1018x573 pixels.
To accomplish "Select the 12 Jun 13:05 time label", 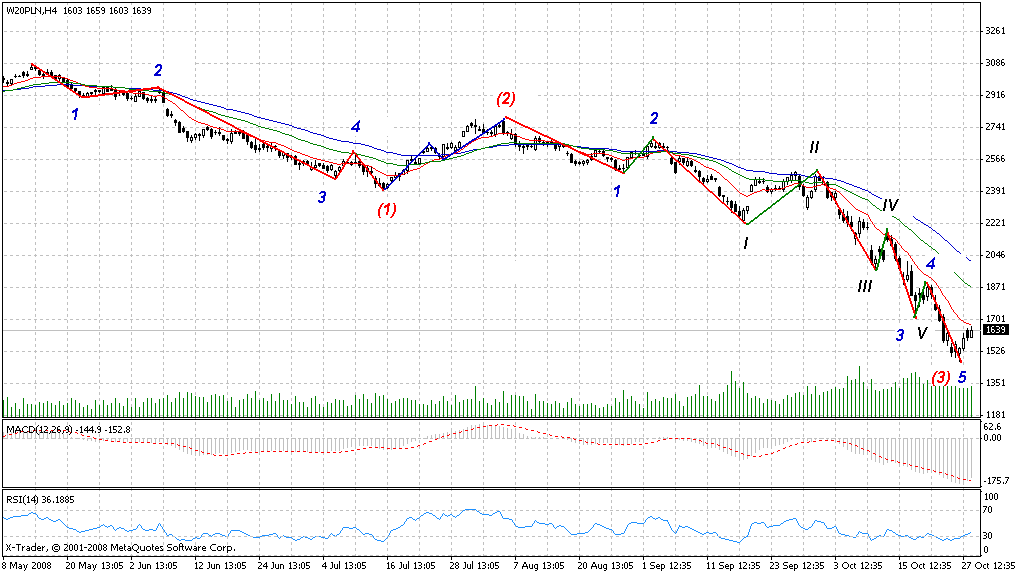I will click(221, 565).
